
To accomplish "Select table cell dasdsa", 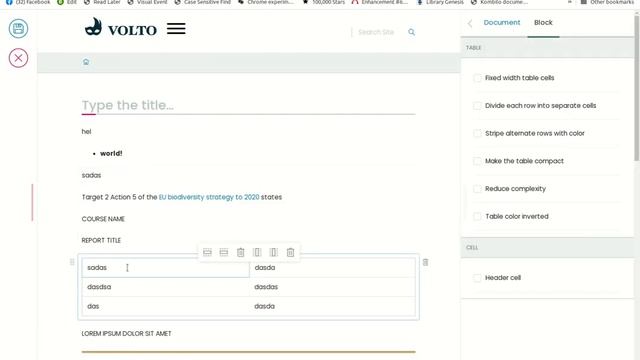I will pos(165,287).
